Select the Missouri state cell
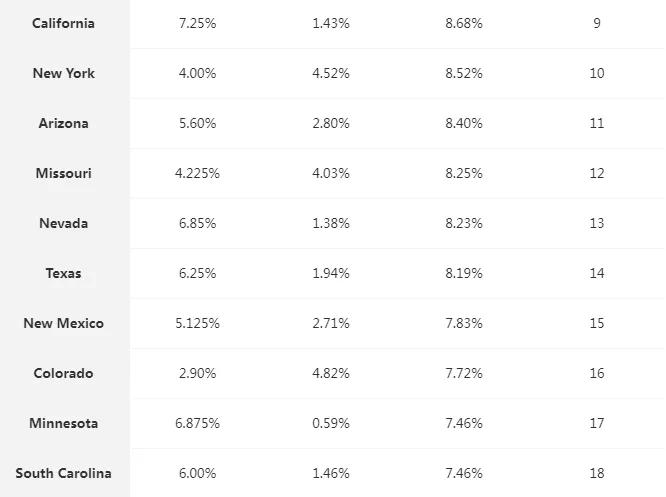Screen dimensions: 666x497 [x=63, y=173]
